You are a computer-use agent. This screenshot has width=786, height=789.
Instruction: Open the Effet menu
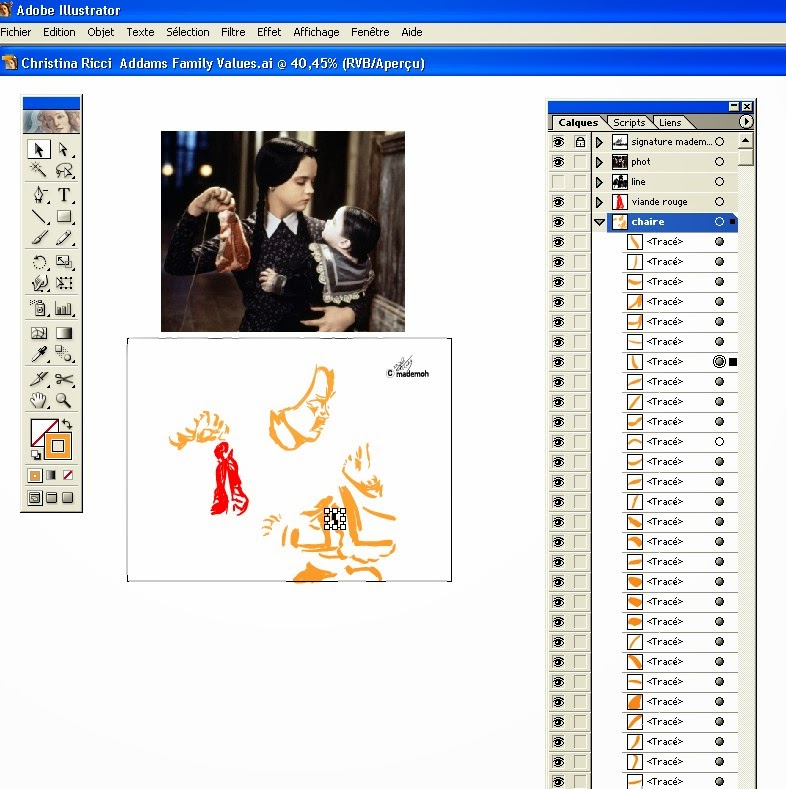(x=269, y=32)
